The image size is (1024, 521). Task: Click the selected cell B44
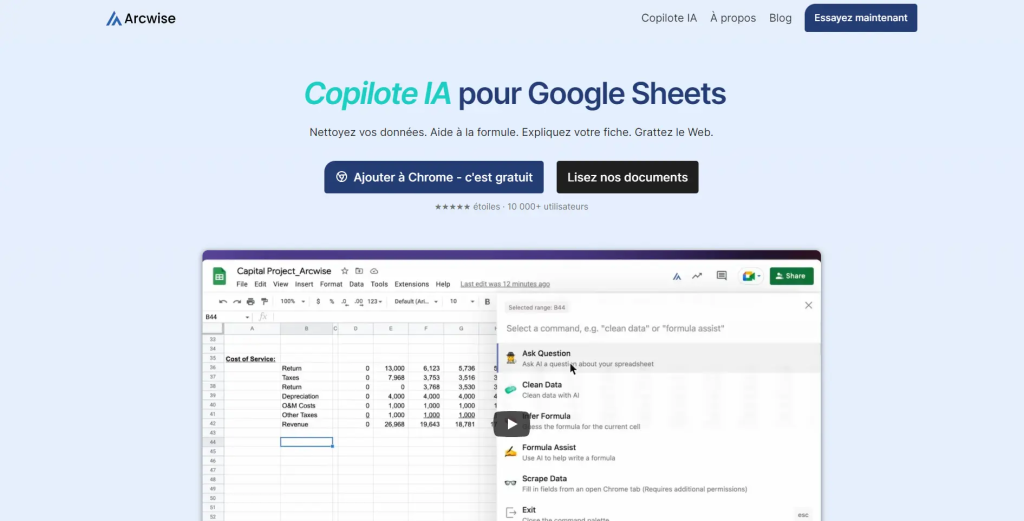tap(306, 442)
